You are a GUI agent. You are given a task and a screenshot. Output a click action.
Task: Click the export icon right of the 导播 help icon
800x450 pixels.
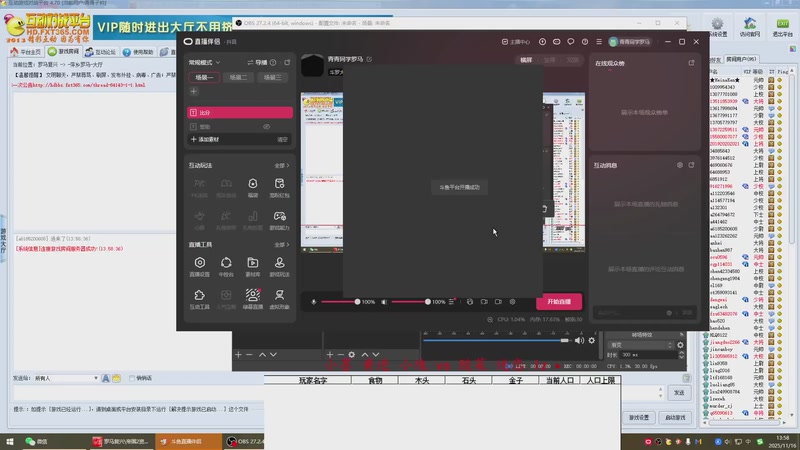(287, 62)
